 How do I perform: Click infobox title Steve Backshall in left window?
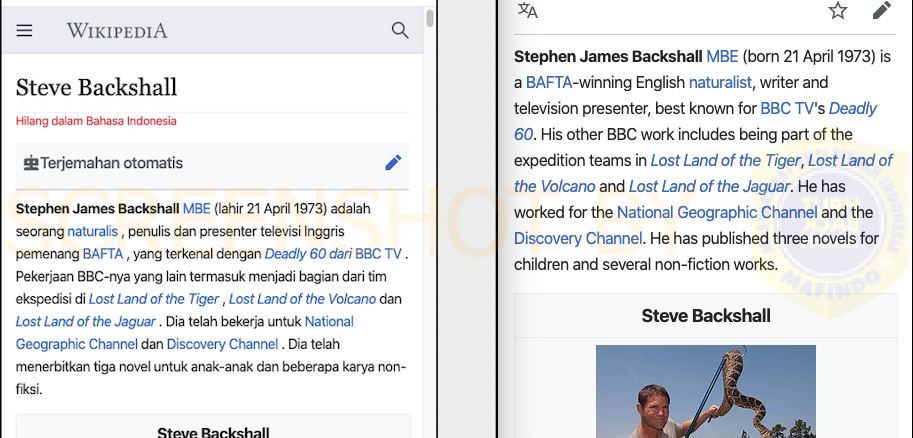213,432
